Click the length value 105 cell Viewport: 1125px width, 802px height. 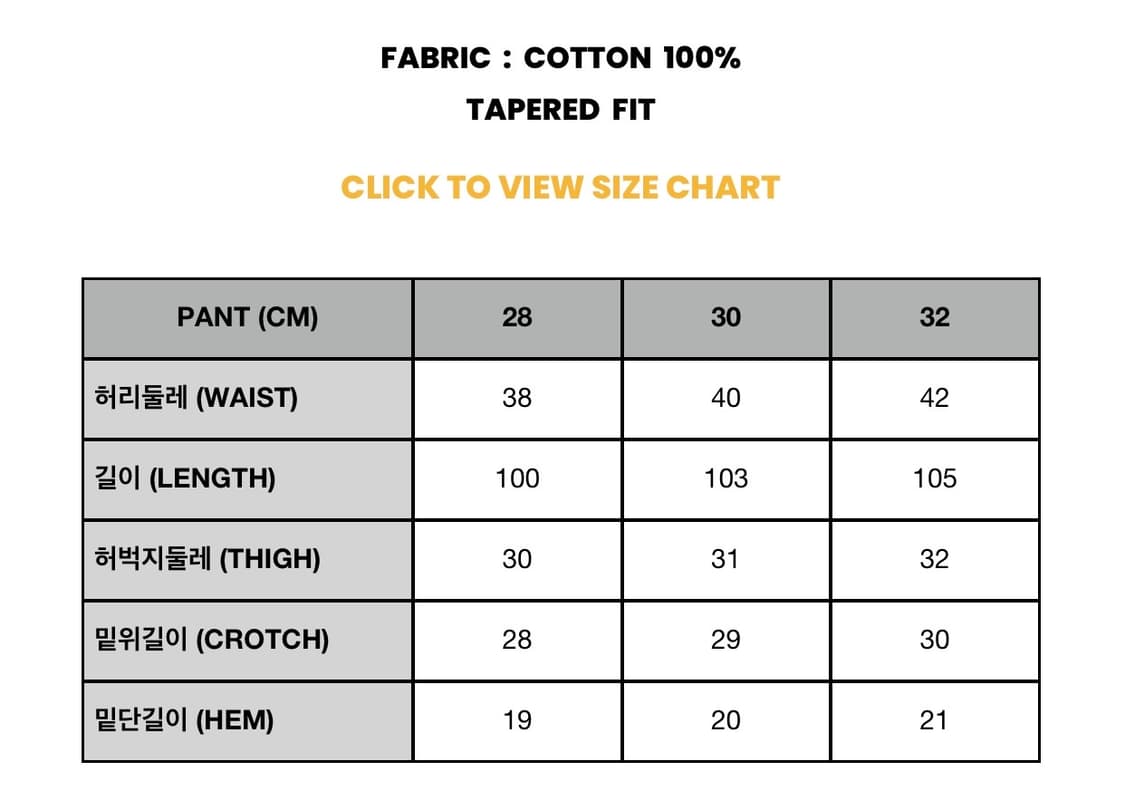934,478
